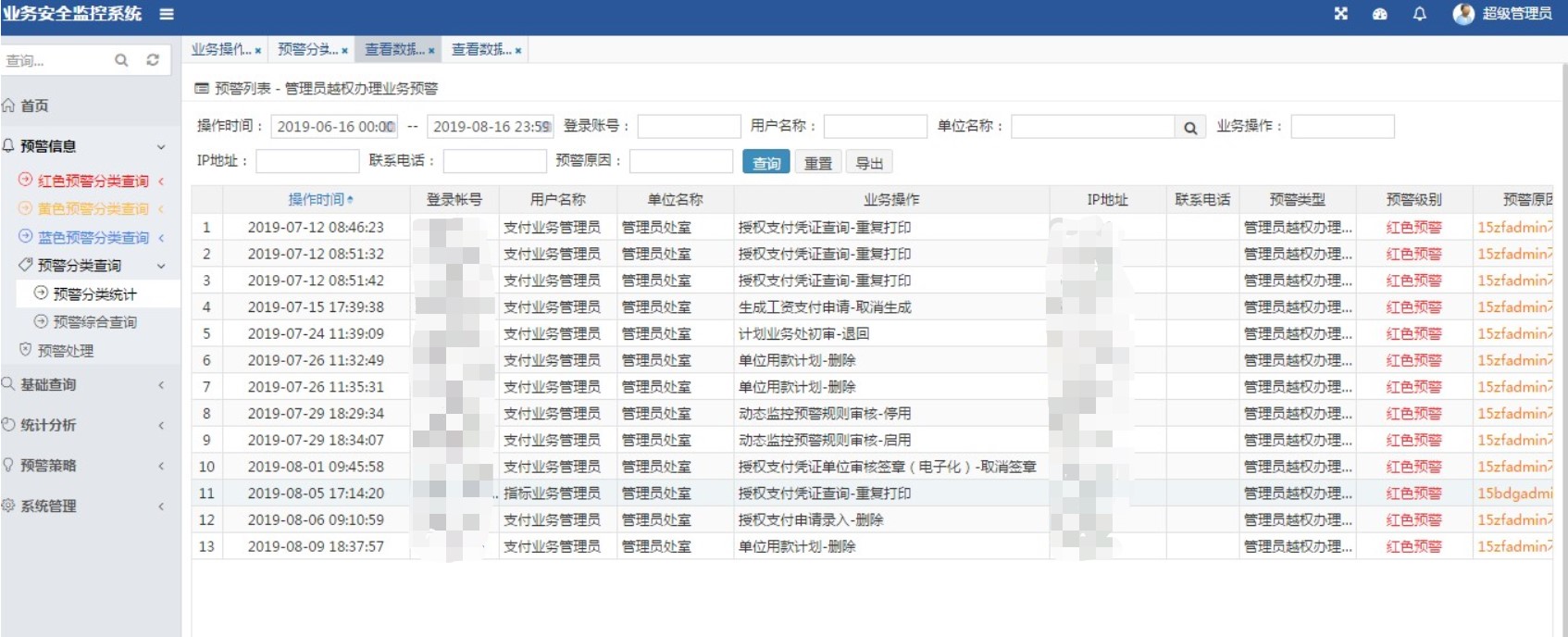Click the fullscreen expand icon in header
The width and height of the screenshot is (1568, 637).
pyautogui.click(x=1340, y=14)
